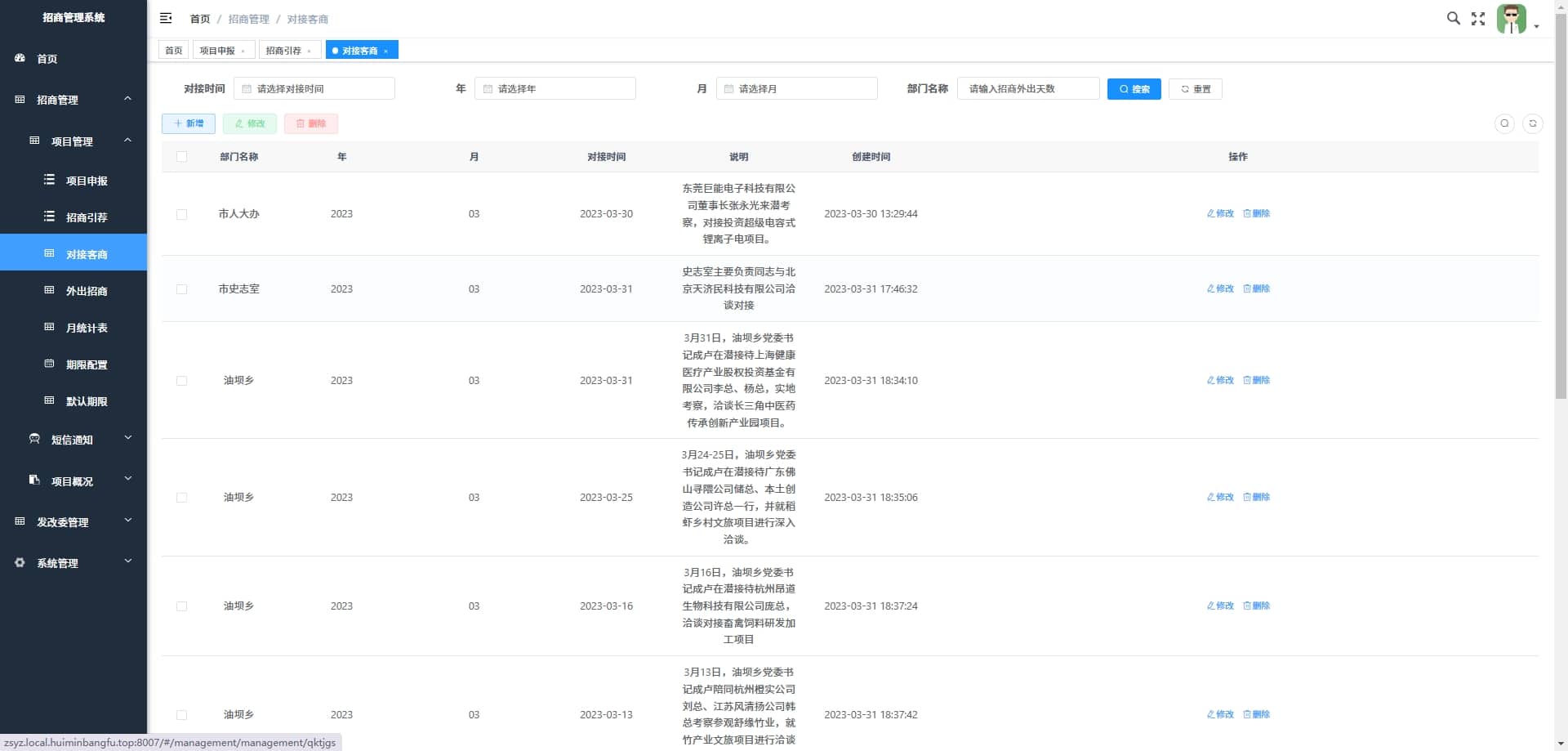Close the 招商引荐 tab
This screenshot has height=751, width=1568.
(310, 51)
